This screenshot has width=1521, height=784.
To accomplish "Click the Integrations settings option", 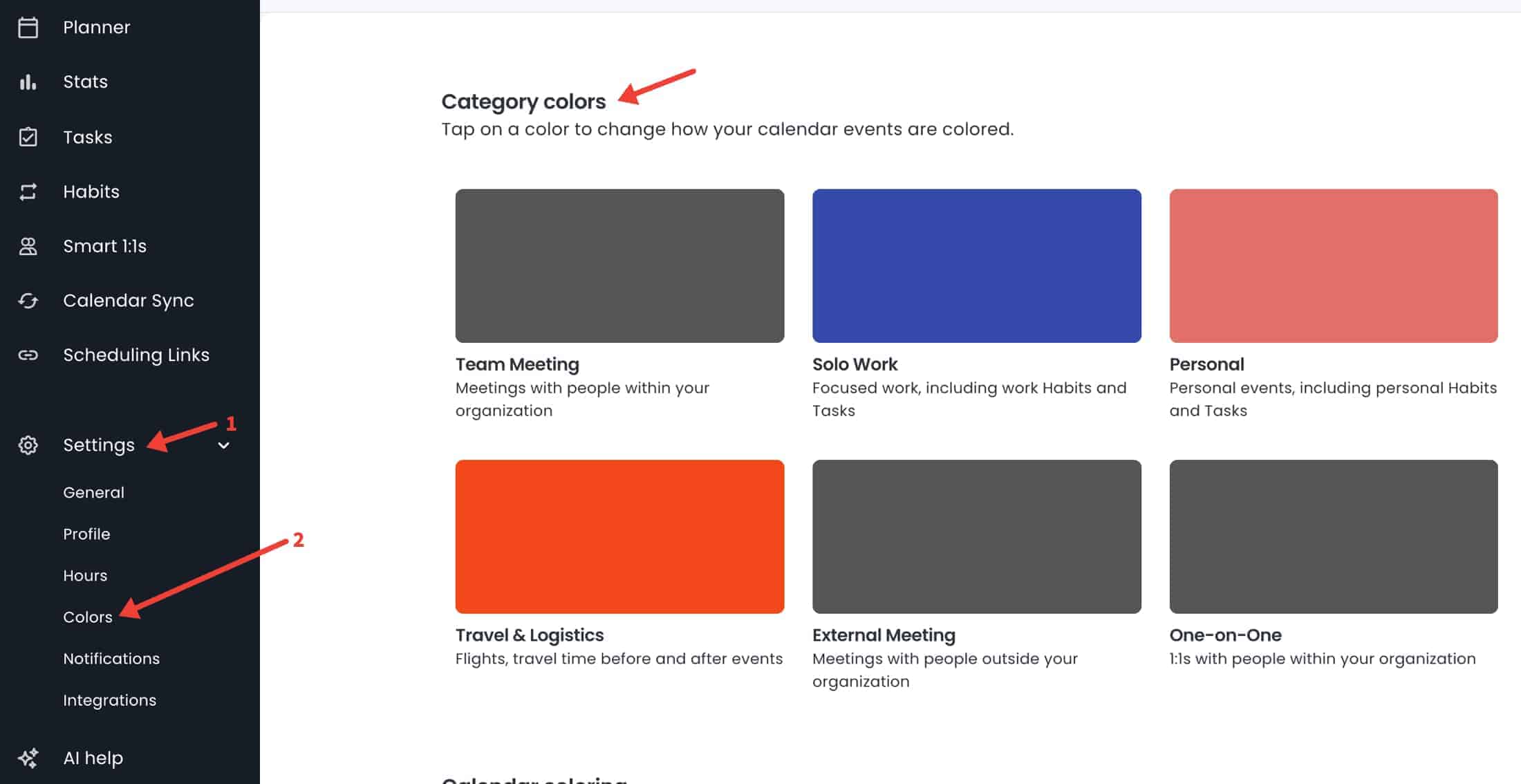I will pos(110,700).
